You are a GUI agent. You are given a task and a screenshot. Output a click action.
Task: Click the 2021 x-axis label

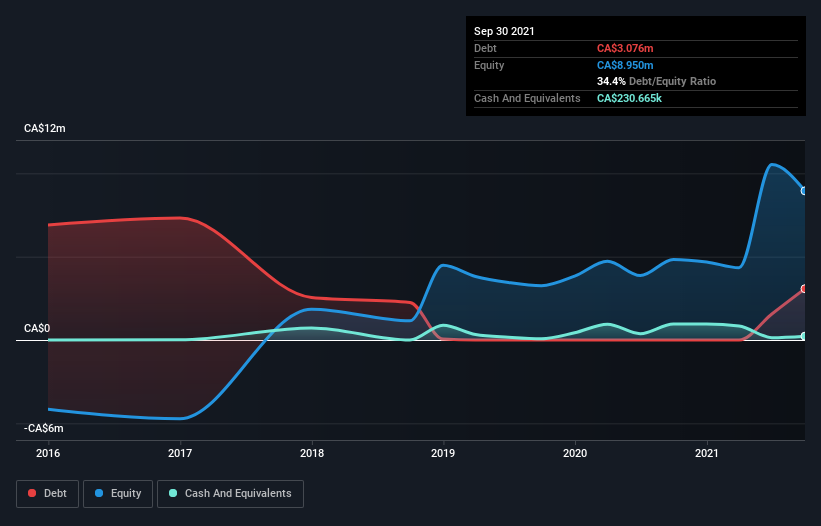(707, 453)
